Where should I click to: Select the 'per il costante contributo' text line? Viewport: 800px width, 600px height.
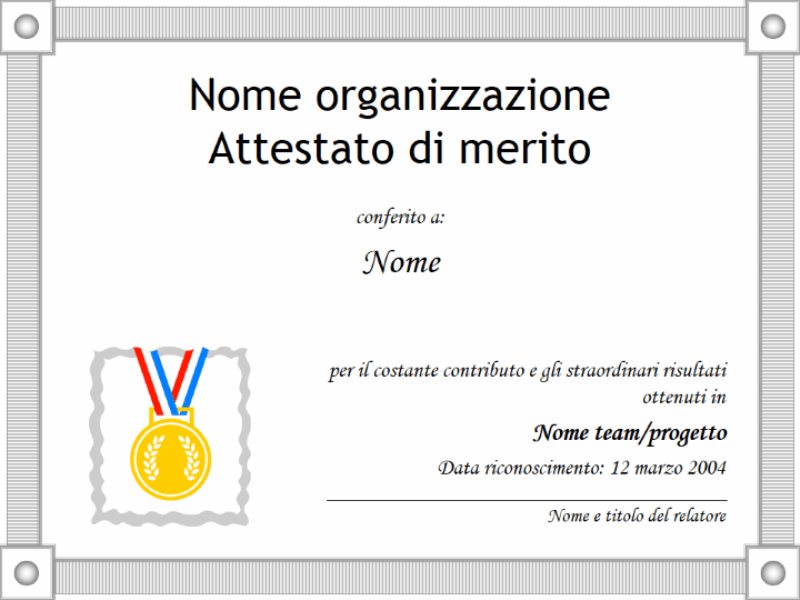click(x=527, y=371)
